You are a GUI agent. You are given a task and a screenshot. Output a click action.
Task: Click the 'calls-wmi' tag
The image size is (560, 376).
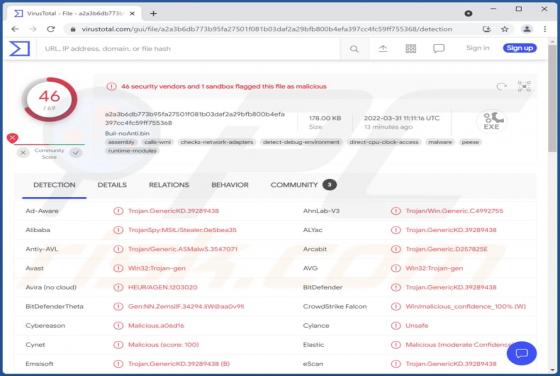(x=158, y=142)
